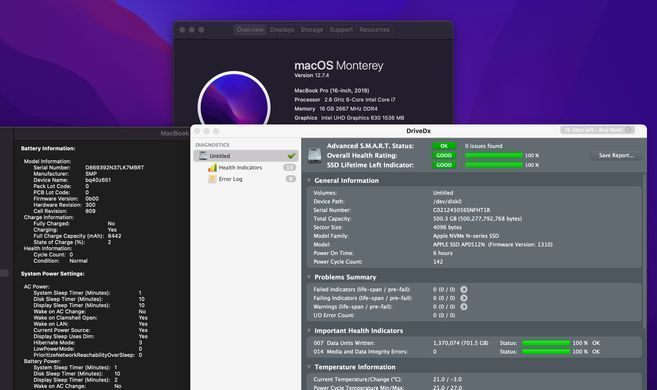Click Full Charge Capacity value 8442
The width and height of the screenshot is (657, 390).
click(x=114, y=236)
